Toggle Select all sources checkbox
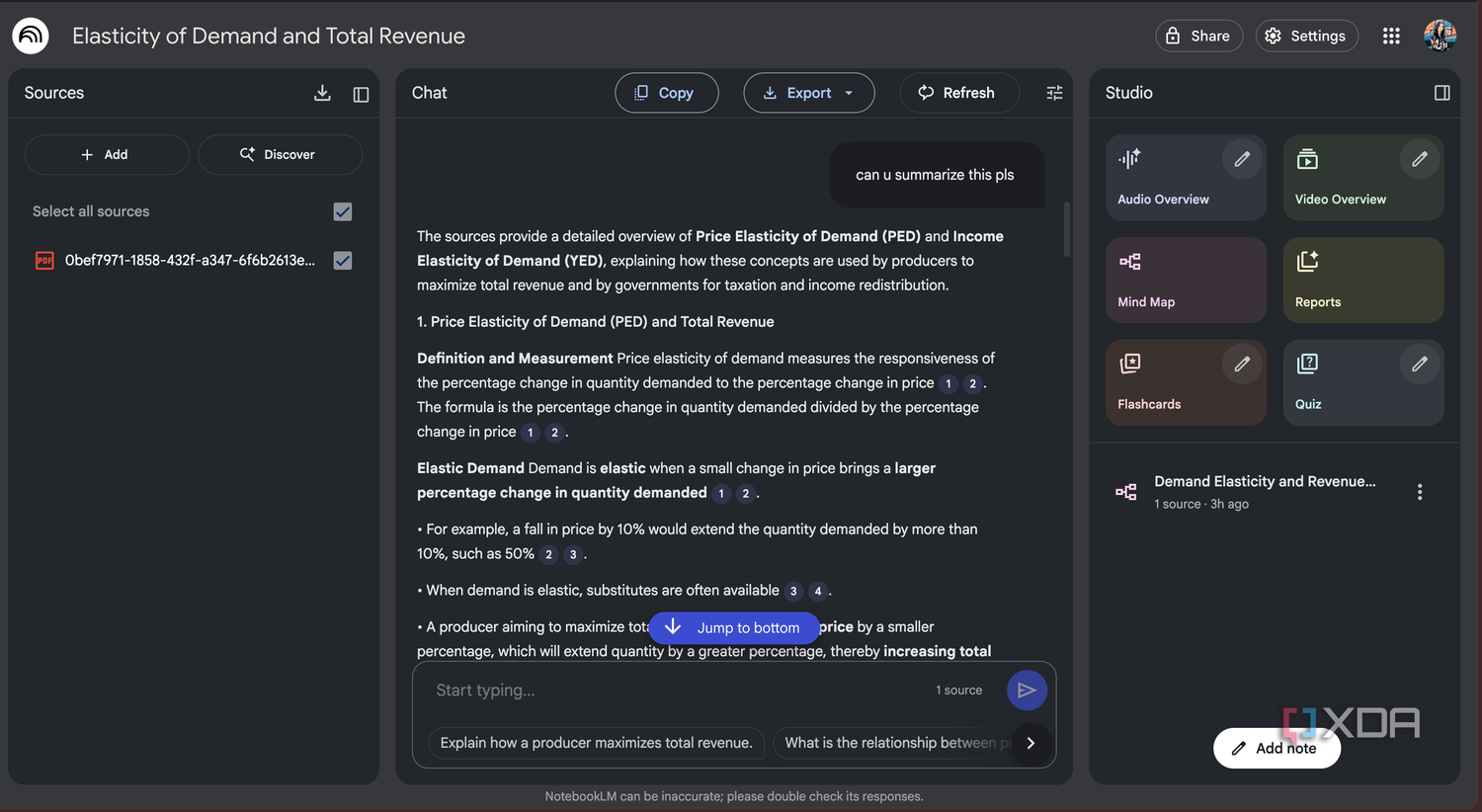 coord(343,211)
